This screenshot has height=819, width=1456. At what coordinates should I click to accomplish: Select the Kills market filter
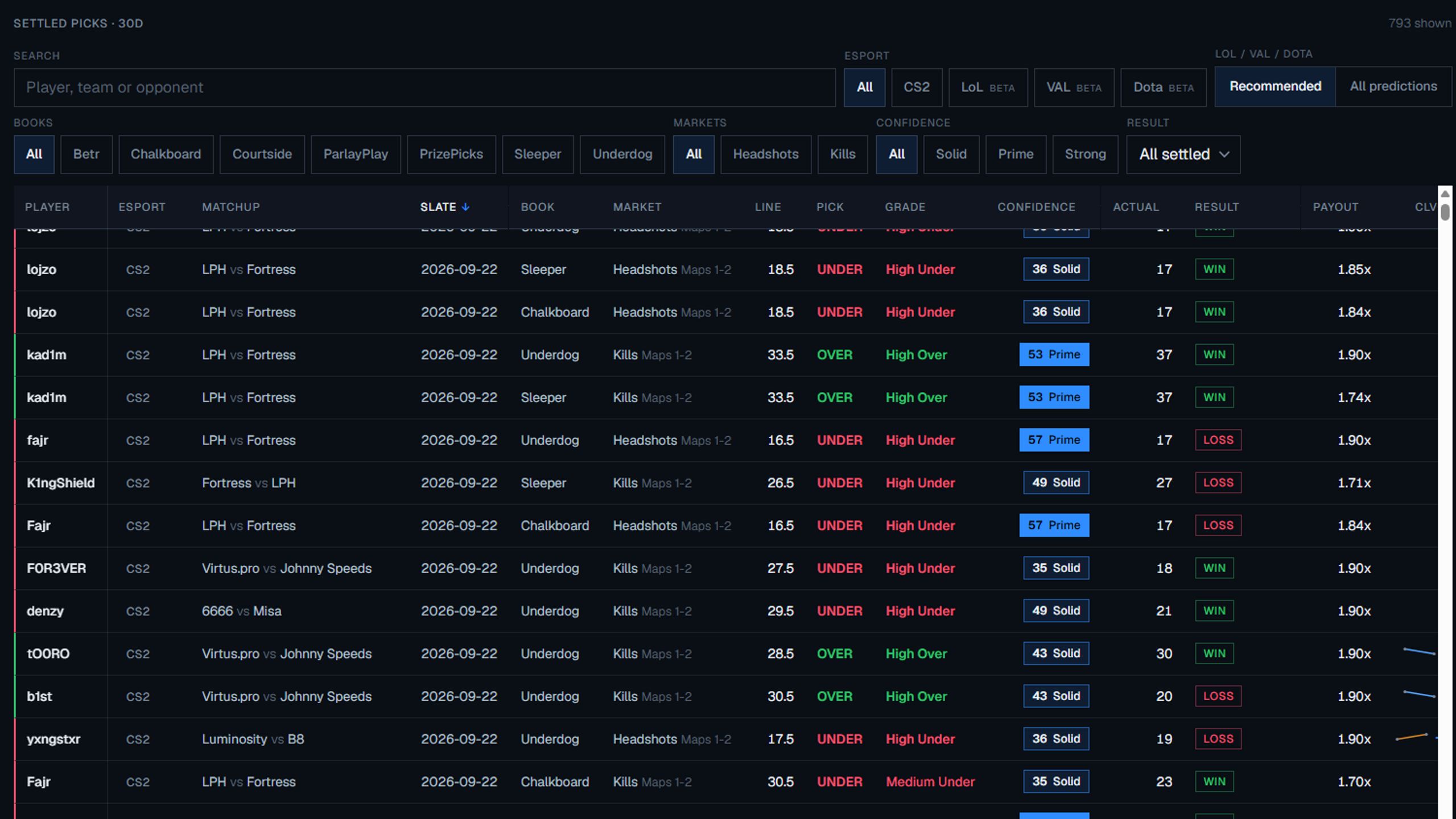click(842, 154)
